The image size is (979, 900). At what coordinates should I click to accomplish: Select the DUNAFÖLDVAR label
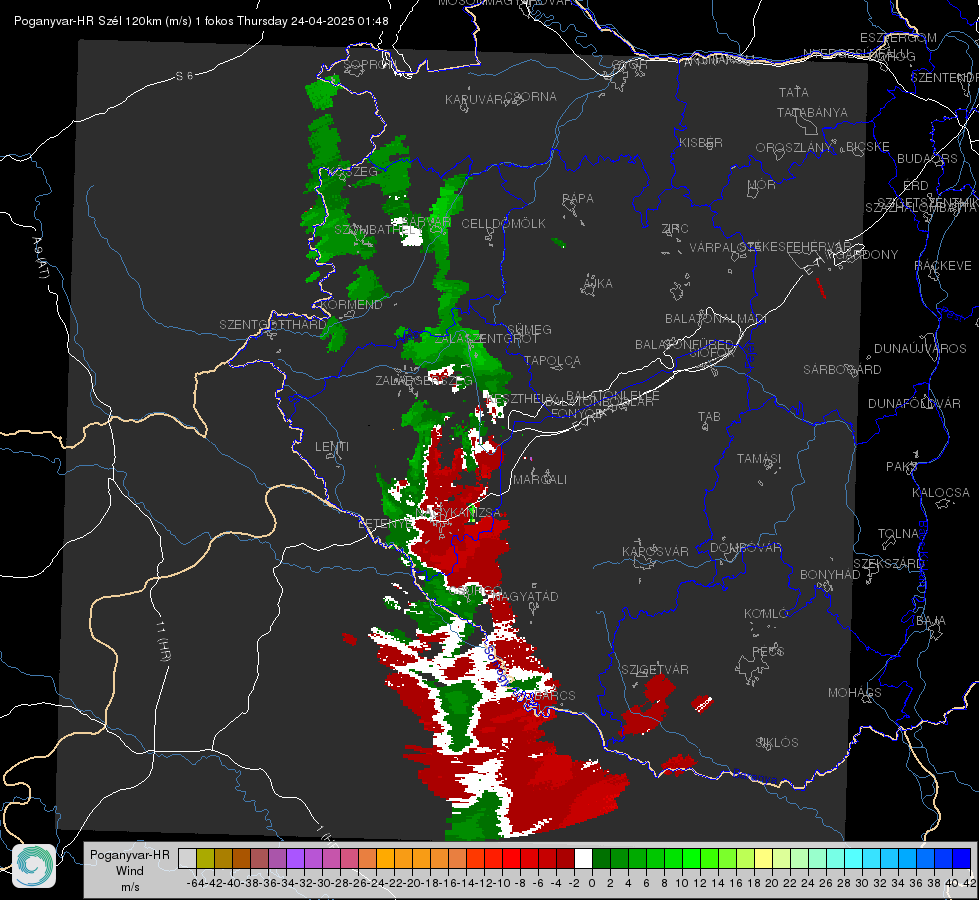914,403
